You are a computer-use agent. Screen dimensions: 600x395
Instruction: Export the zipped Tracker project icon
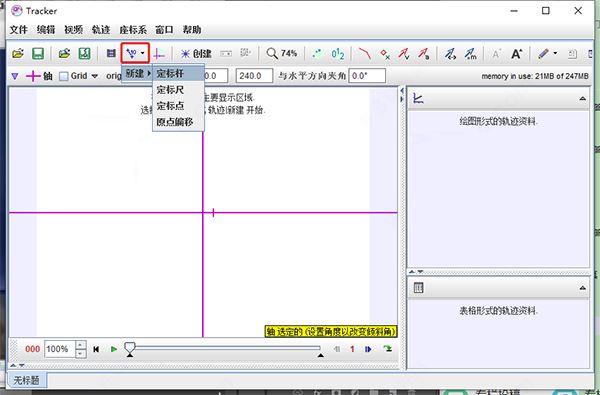click(x=84, y=54)
